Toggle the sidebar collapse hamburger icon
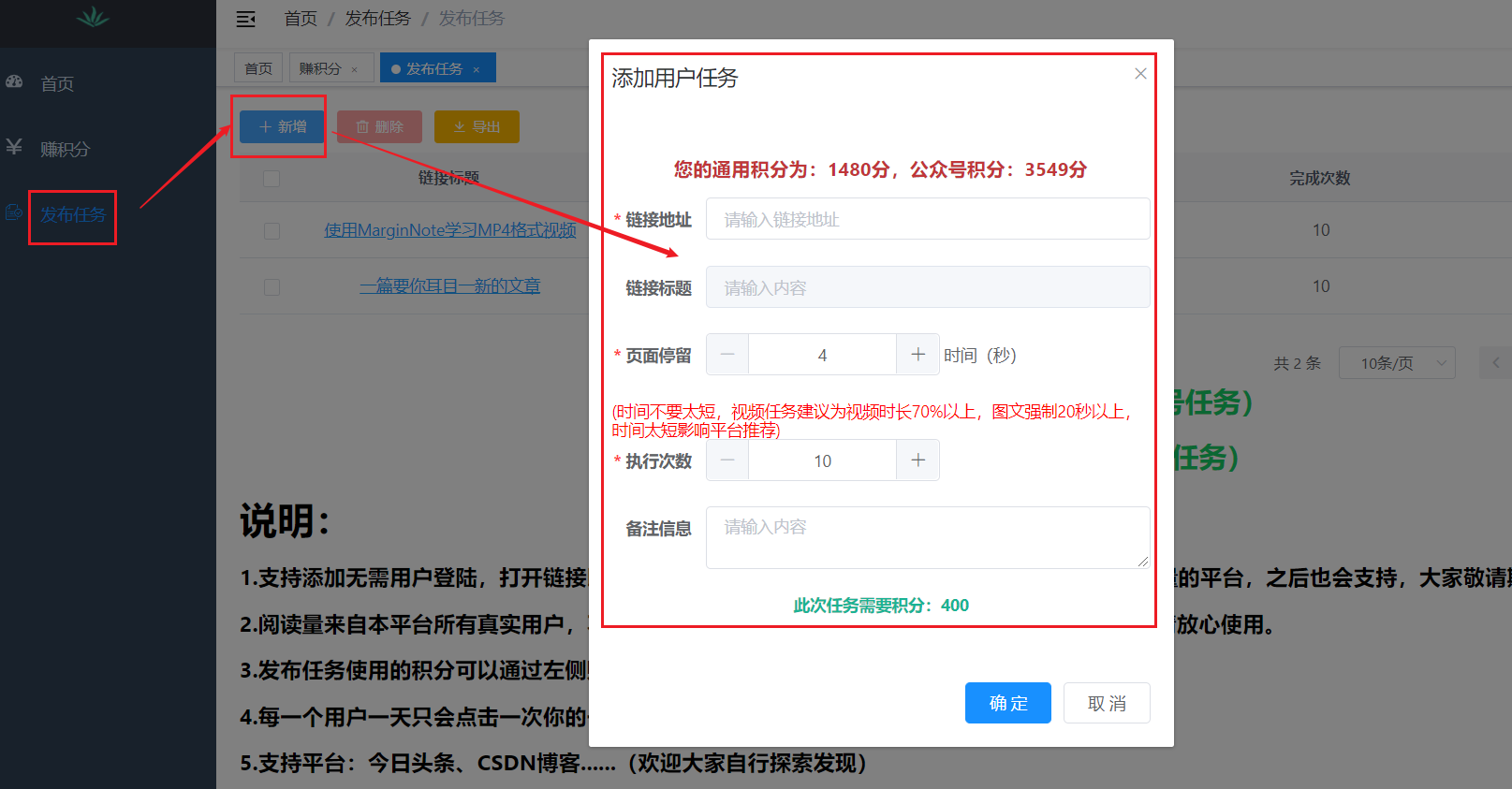This screenshot has width=1512, height=789. pos(245,19)
